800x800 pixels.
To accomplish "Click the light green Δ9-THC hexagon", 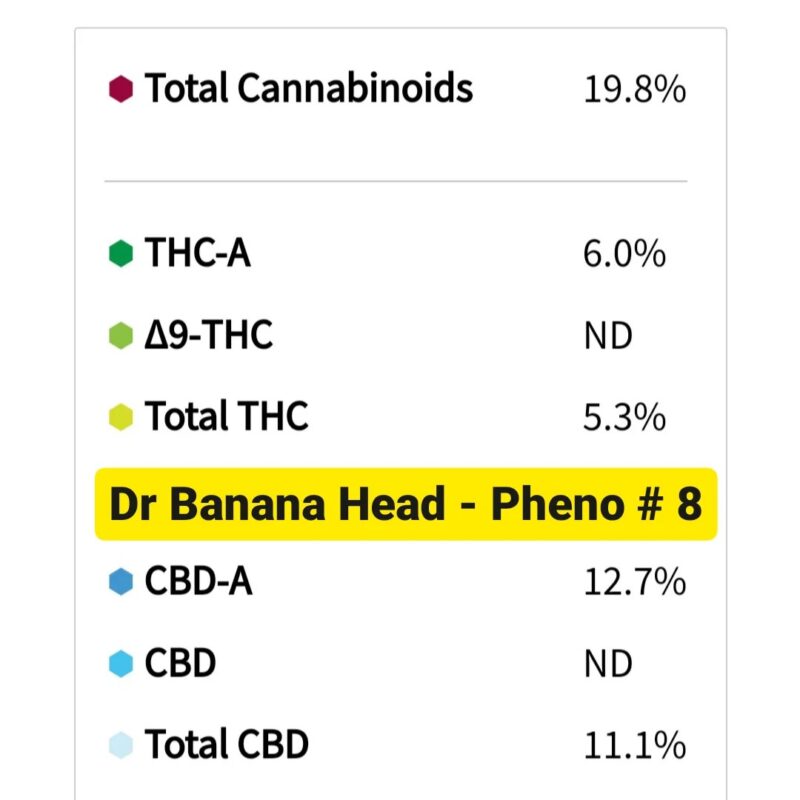I will 121,336.
